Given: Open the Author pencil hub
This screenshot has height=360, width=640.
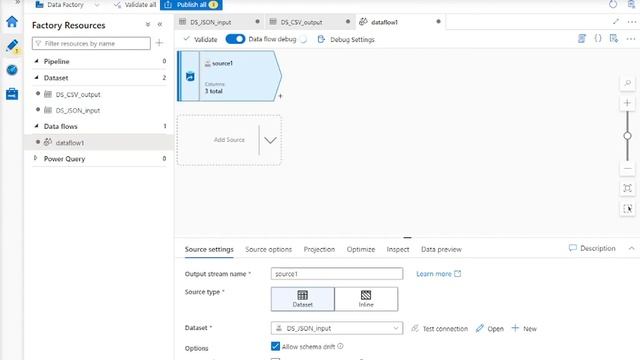Looking at the screenshot, I should point(12,46).
